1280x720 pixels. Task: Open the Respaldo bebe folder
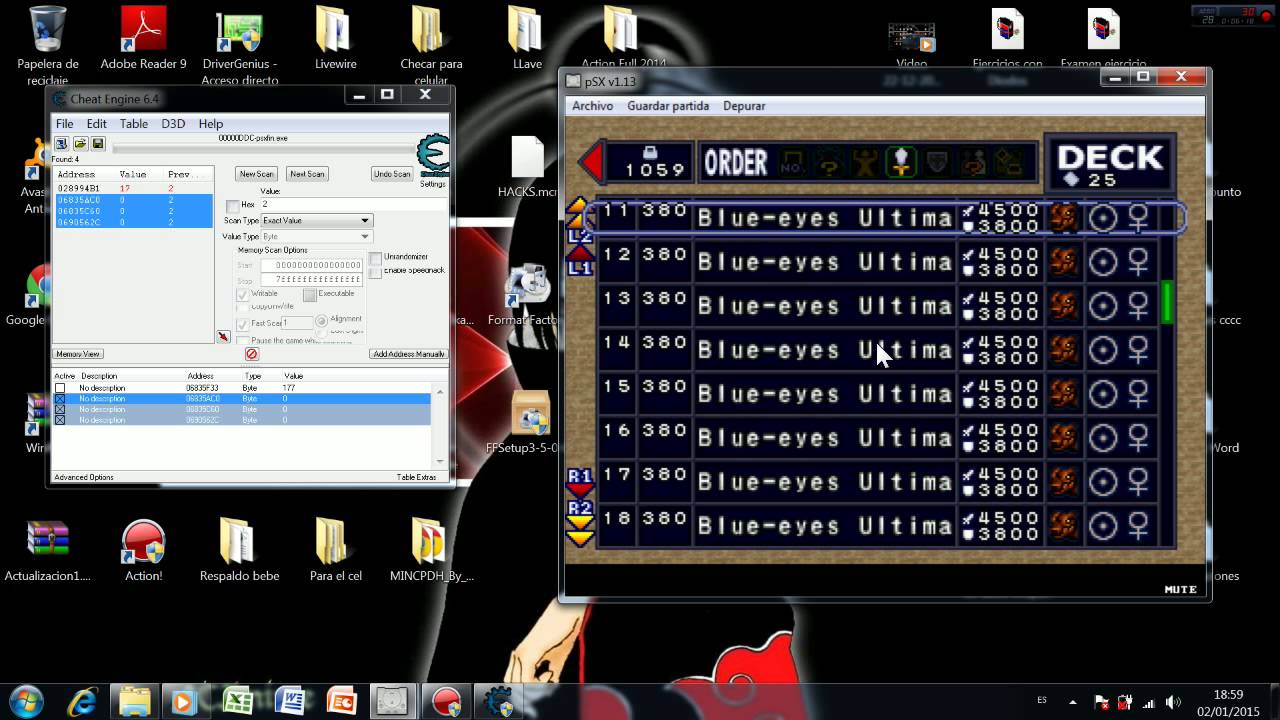click(239, 551)
